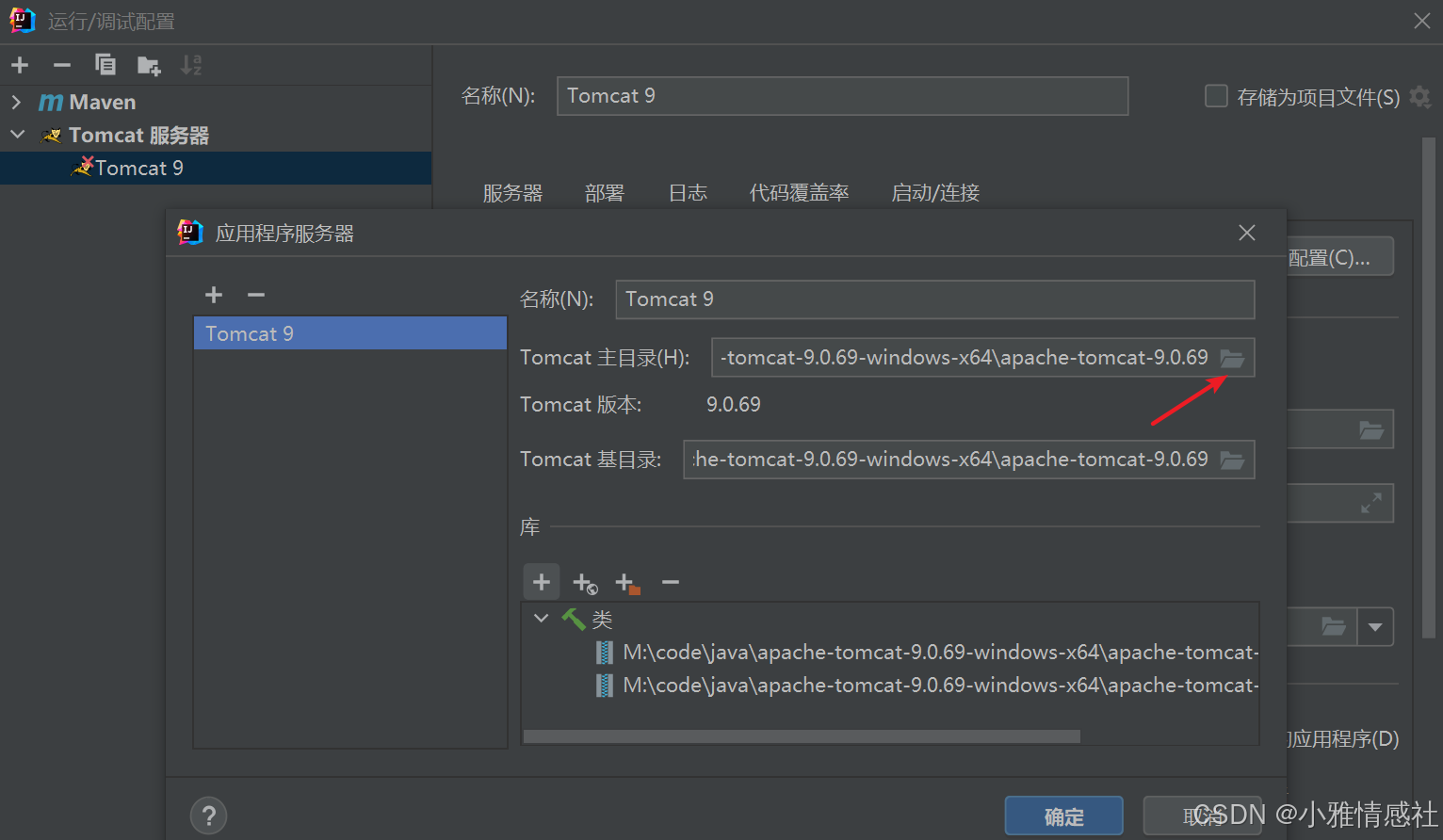Screen dimensions: 1443x840
Task: Create new configuration folder icon
Action: coord(149,65)
